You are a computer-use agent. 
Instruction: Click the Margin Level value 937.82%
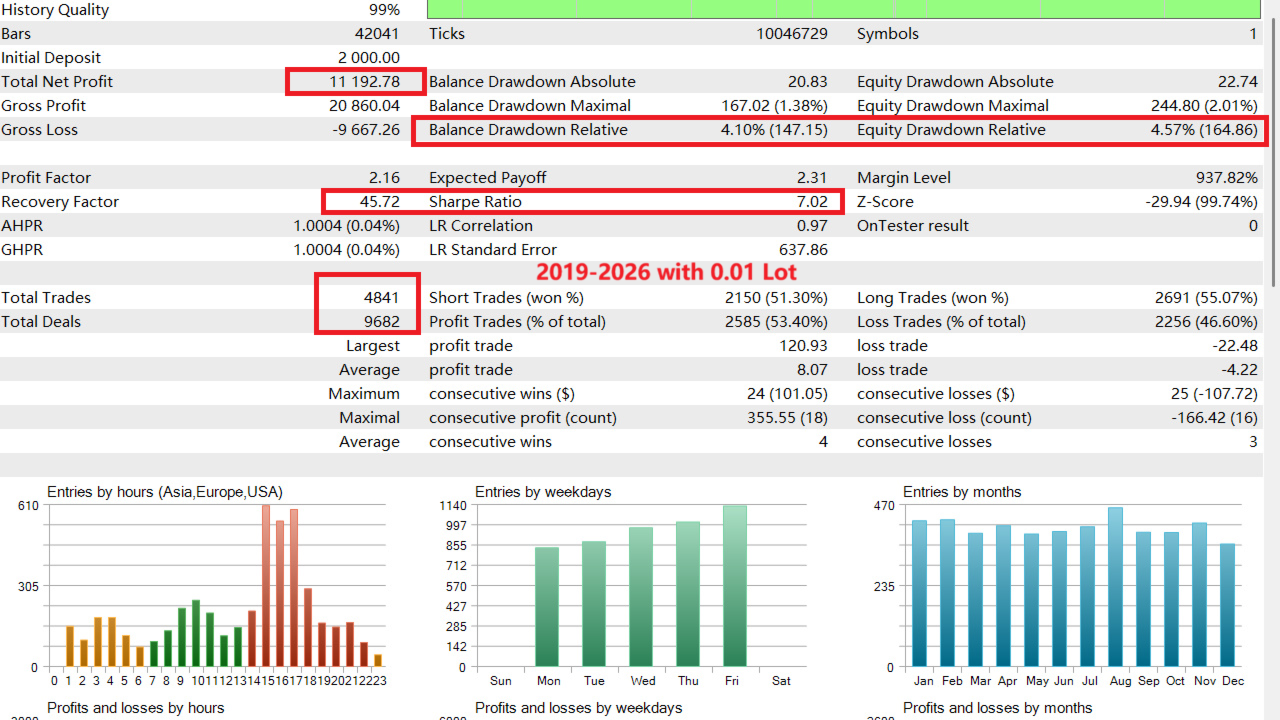pos(1225,177)
